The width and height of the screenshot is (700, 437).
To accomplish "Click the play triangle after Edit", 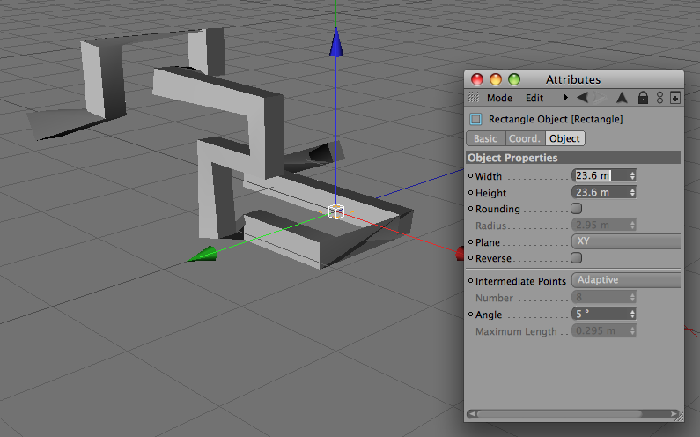I will 566,97.
